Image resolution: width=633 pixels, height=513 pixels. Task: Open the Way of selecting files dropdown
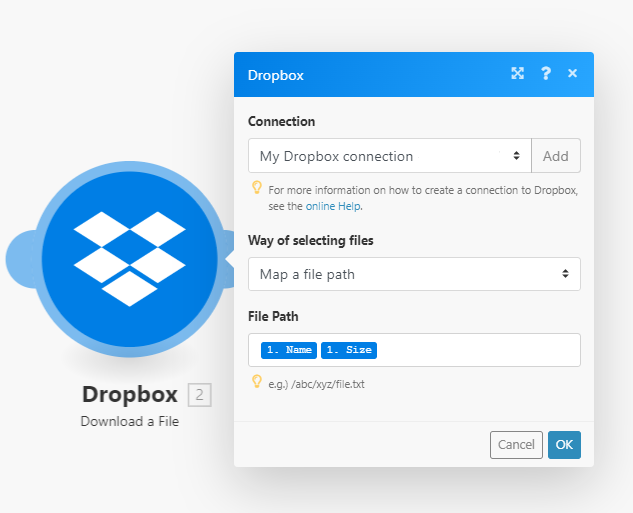click(x=414, y=274)
